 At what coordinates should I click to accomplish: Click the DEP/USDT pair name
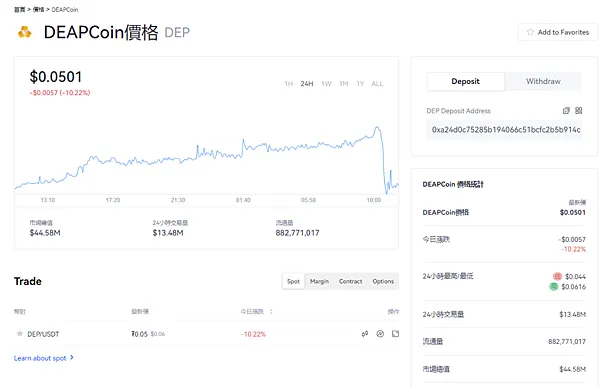[43, 334]
